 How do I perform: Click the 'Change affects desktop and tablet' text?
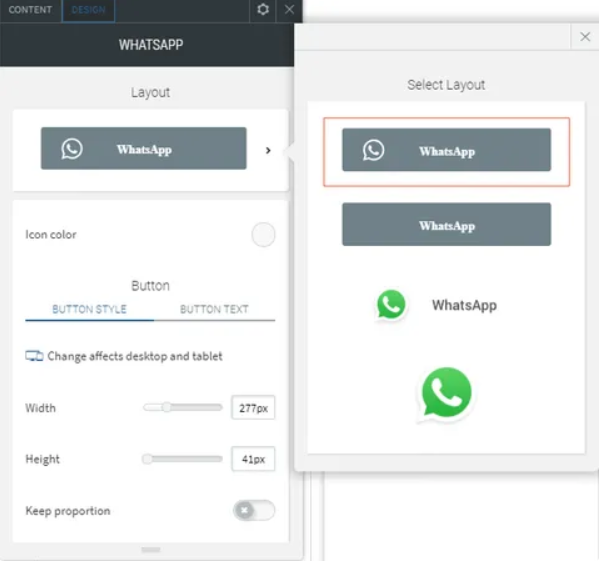[135, 356]
